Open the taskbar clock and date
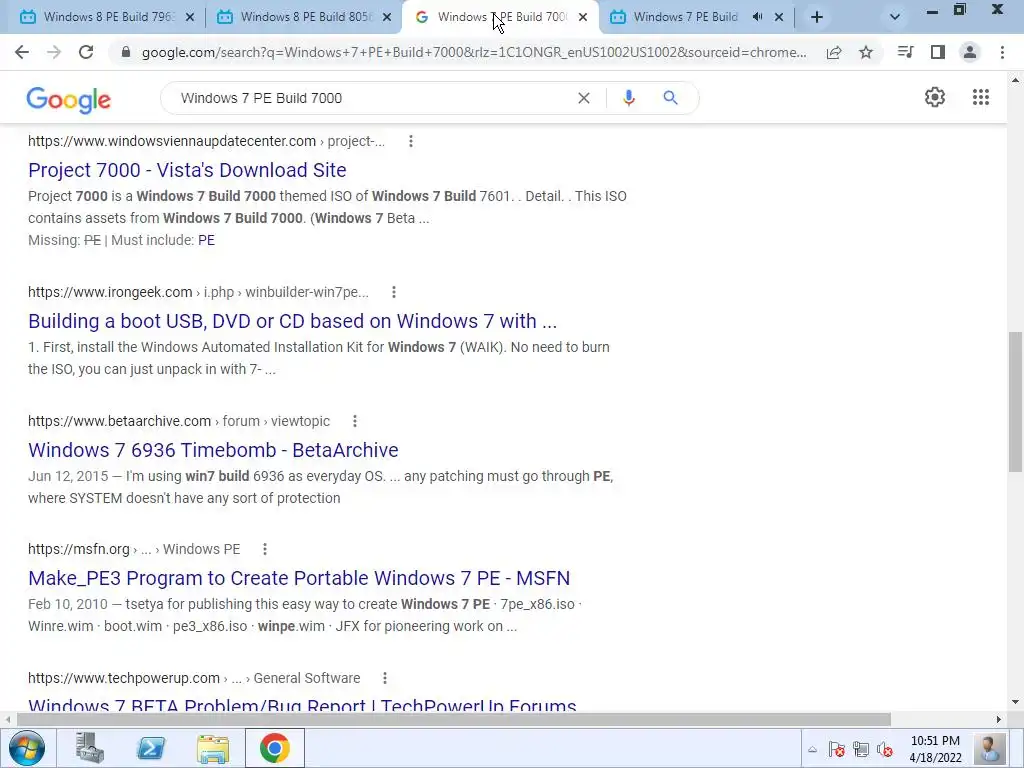 tap(935, 749)
